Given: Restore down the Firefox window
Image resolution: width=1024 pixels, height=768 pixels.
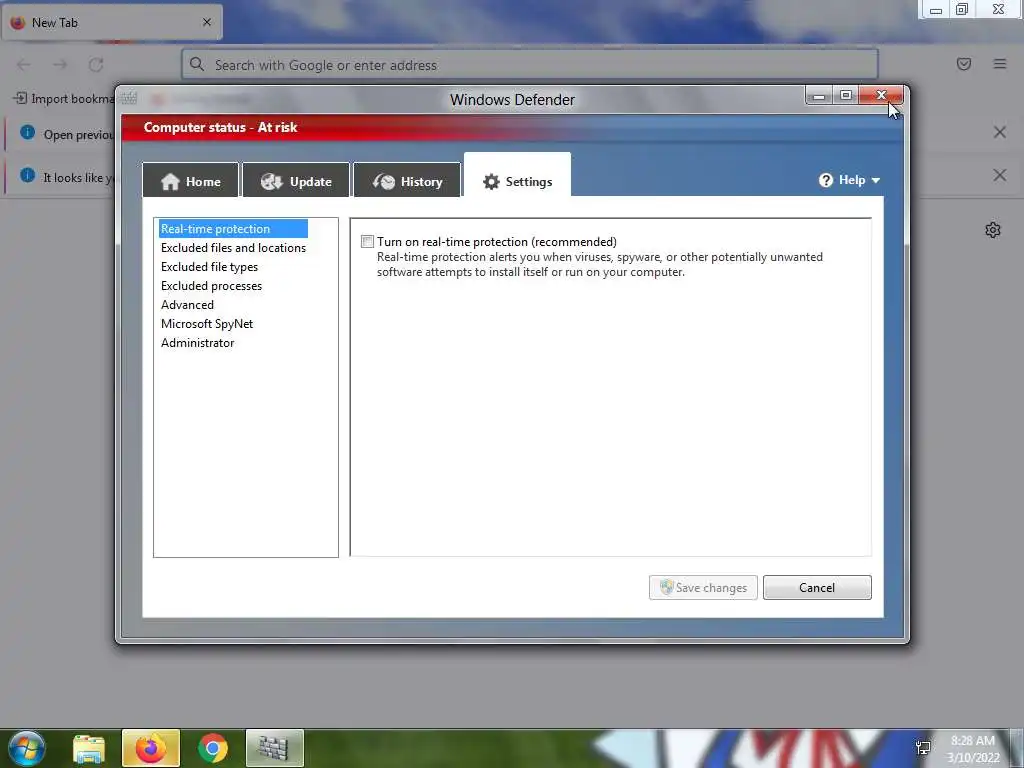Looking at the screenshot, I should pos(962,9).
